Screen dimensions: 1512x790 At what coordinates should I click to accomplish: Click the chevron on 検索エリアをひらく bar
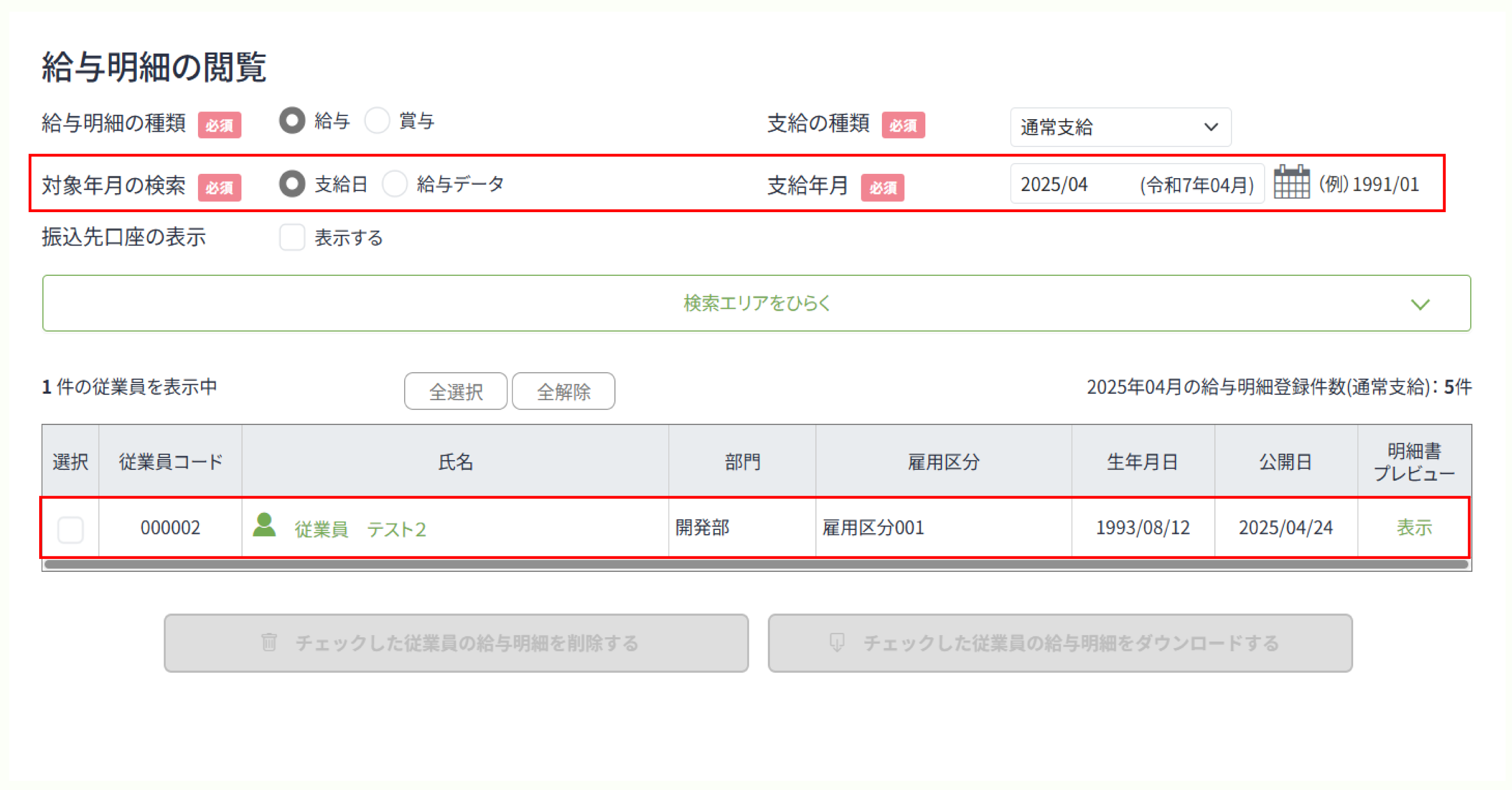[1420, 304]
